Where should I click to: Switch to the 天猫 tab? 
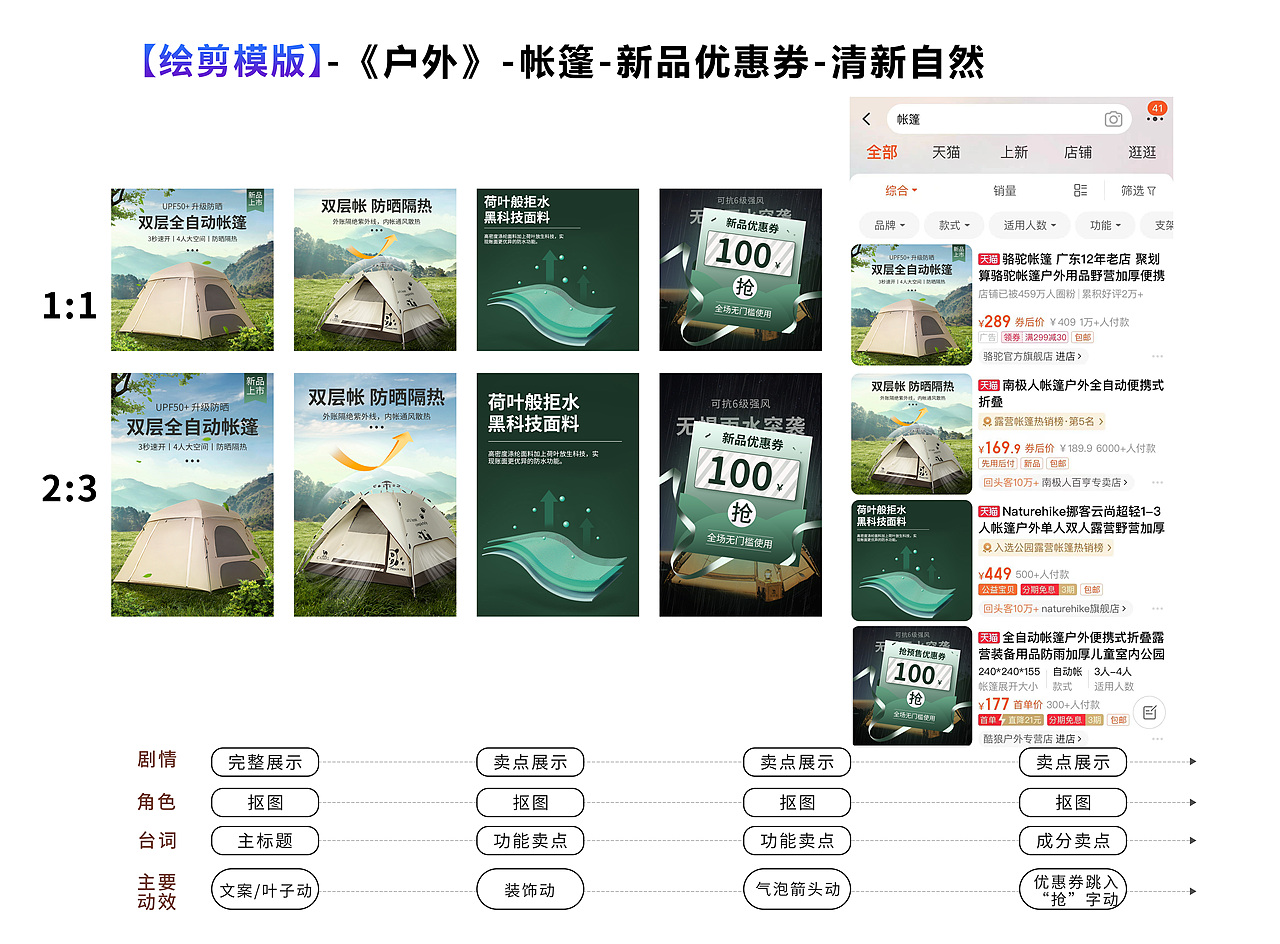tap(946, 152)
